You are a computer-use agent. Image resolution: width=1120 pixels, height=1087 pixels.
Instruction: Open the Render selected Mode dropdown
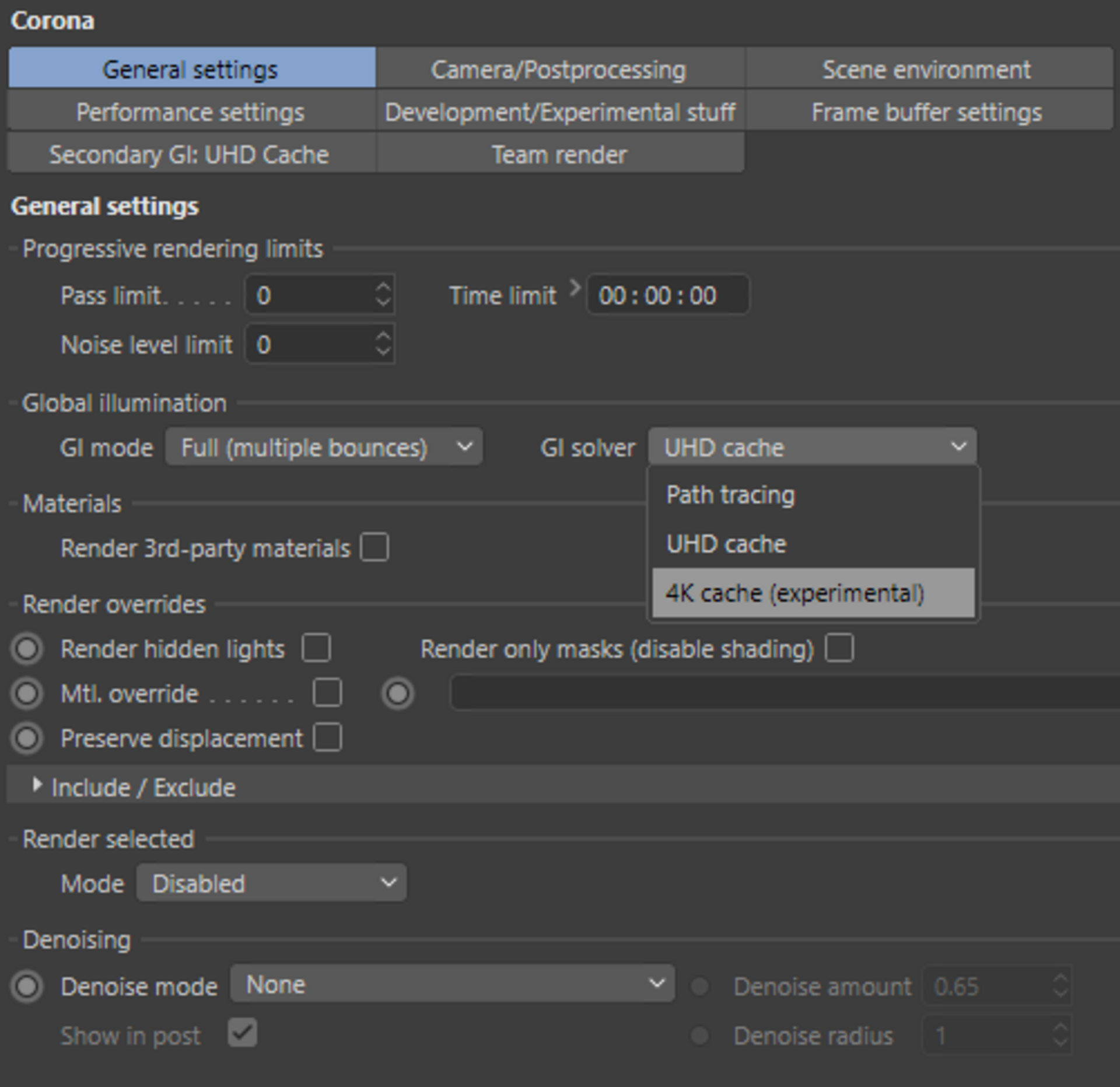[271, 883]
